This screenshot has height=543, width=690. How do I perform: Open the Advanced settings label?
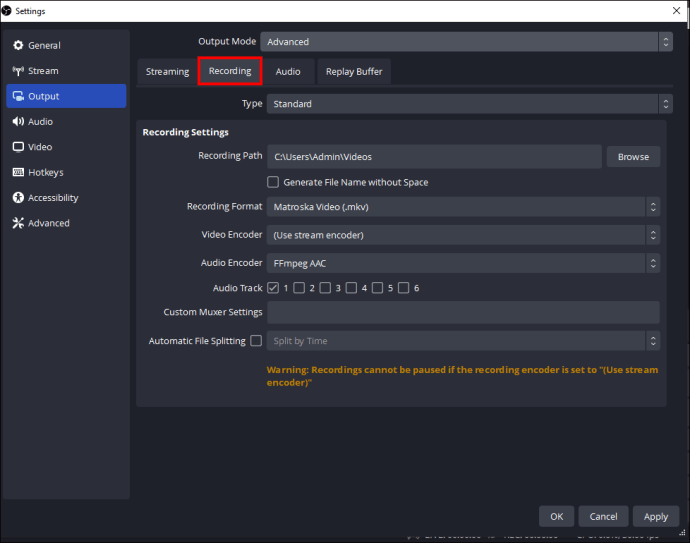click(49, 223)
